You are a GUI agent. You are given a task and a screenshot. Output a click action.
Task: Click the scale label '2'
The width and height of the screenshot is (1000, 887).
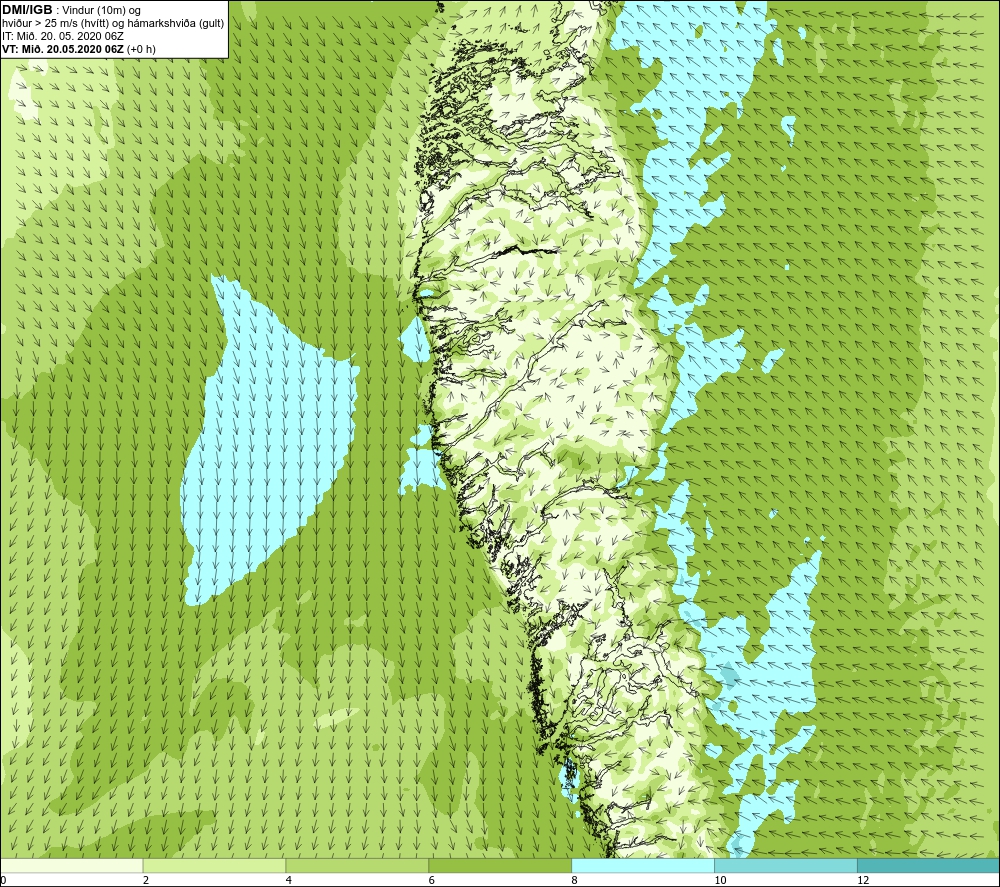click(146, 881)
